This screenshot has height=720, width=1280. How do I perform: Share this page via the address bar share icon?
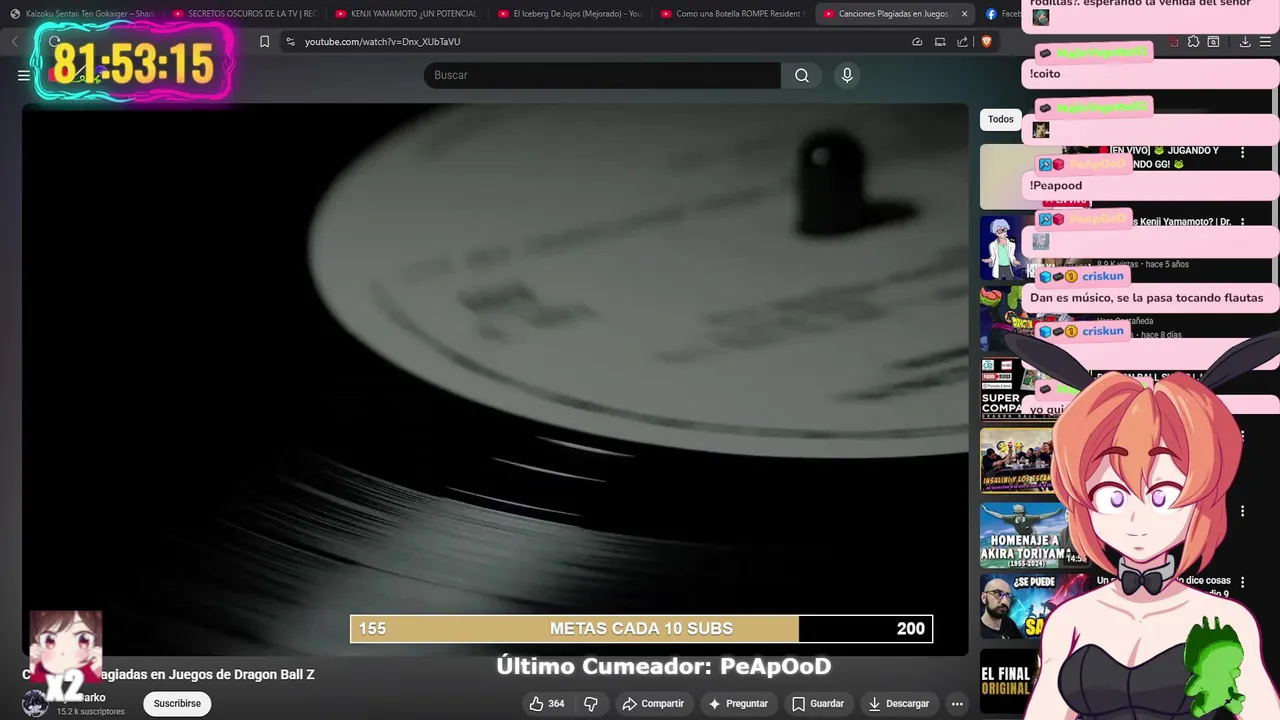point(962,41)
